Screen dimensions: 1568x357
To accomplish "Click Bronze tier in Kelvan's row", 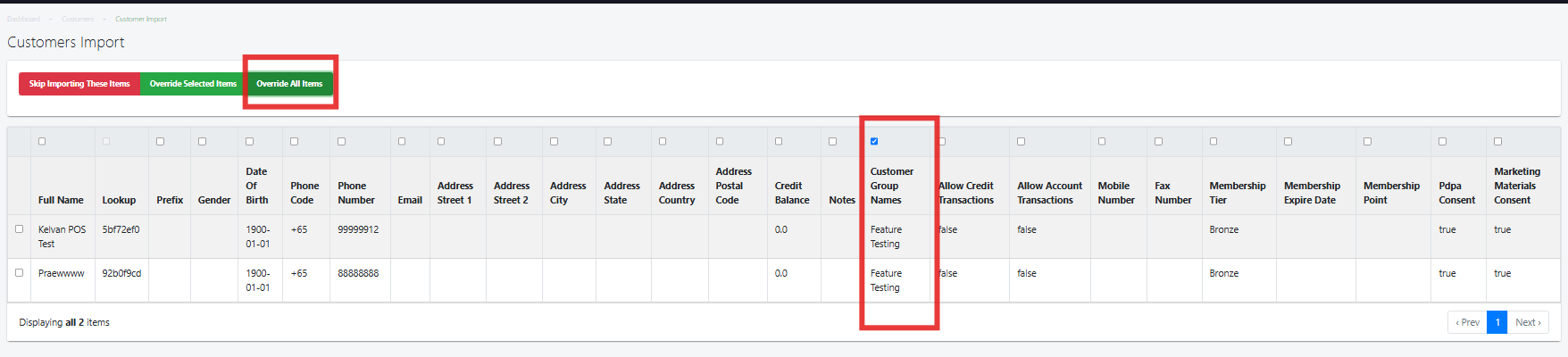I will (x=1224, y=229).
